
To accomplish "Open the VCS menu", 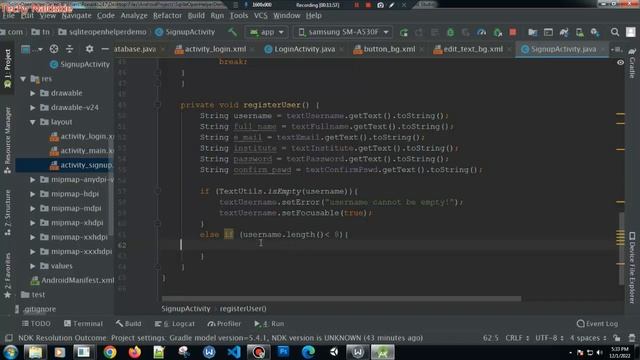I will pyautogui.click(x=260, y=16).
